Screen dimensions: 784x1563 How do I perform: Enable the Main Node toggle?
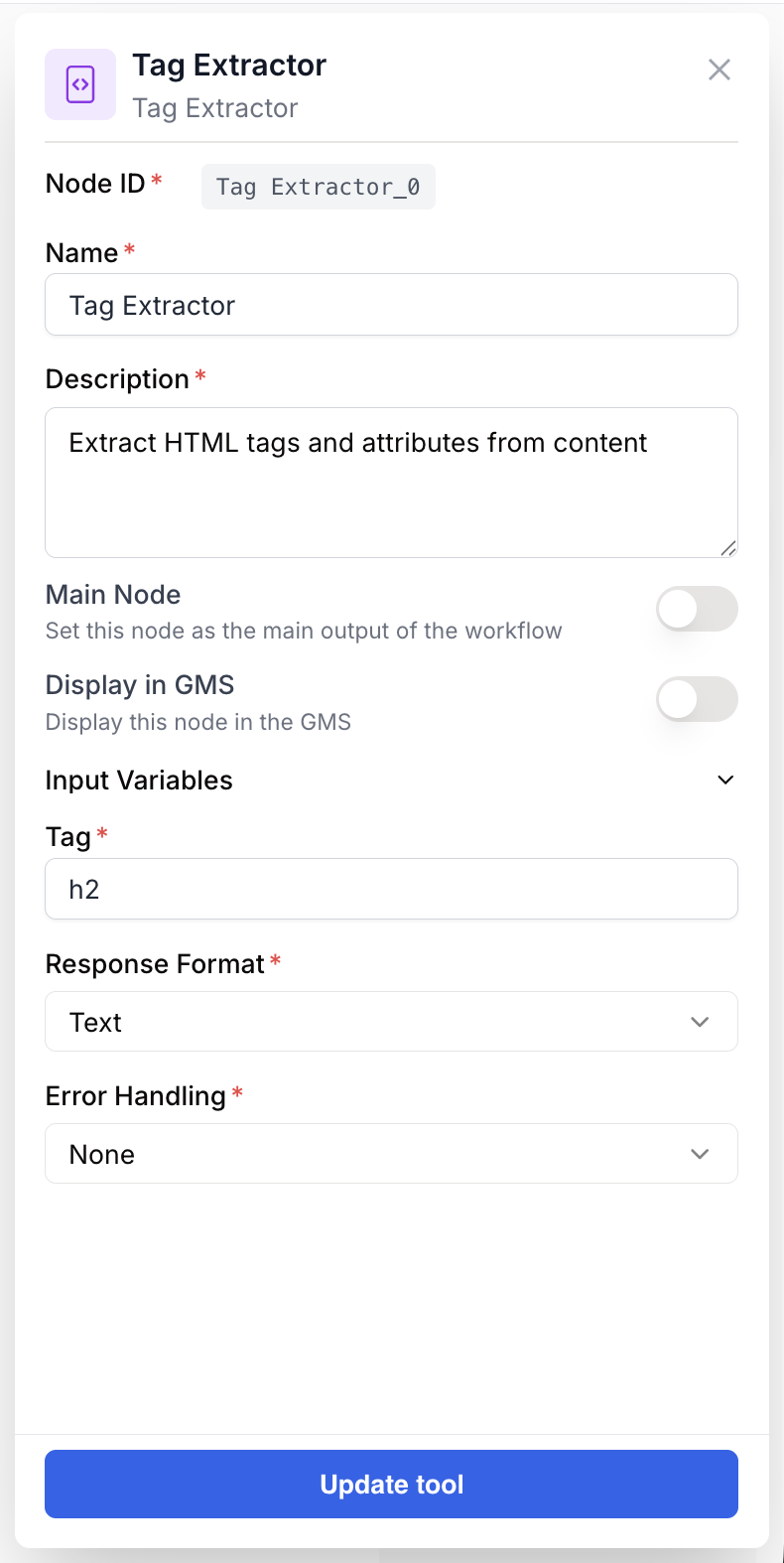(x=697, y=609)
